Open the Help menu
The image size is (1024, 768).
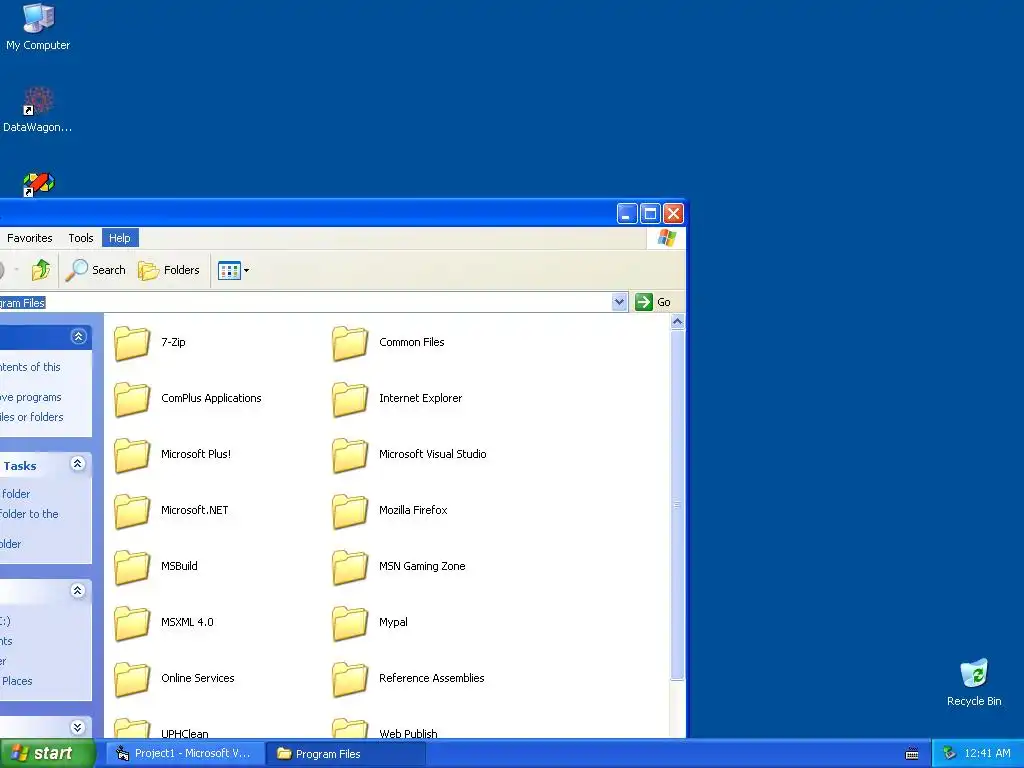[x=120, y=238]
